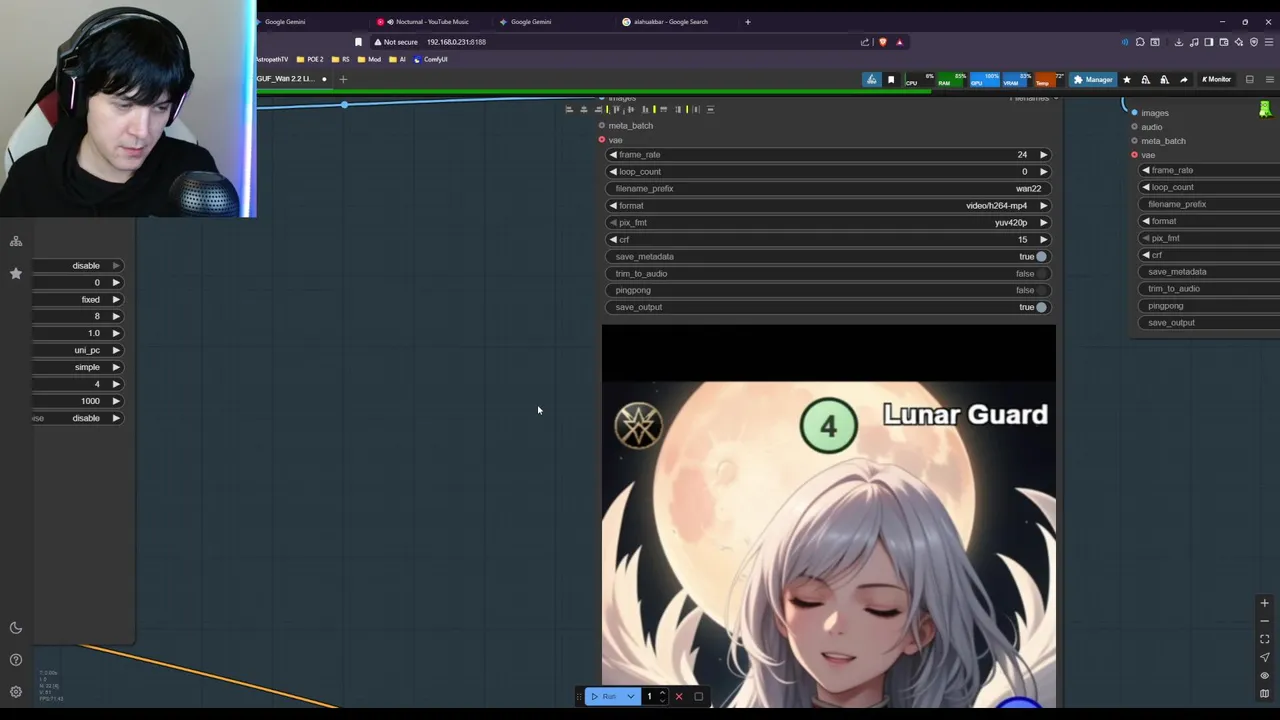
Task: Open browser downloads icon
Action: click(x=1179, y=42)
